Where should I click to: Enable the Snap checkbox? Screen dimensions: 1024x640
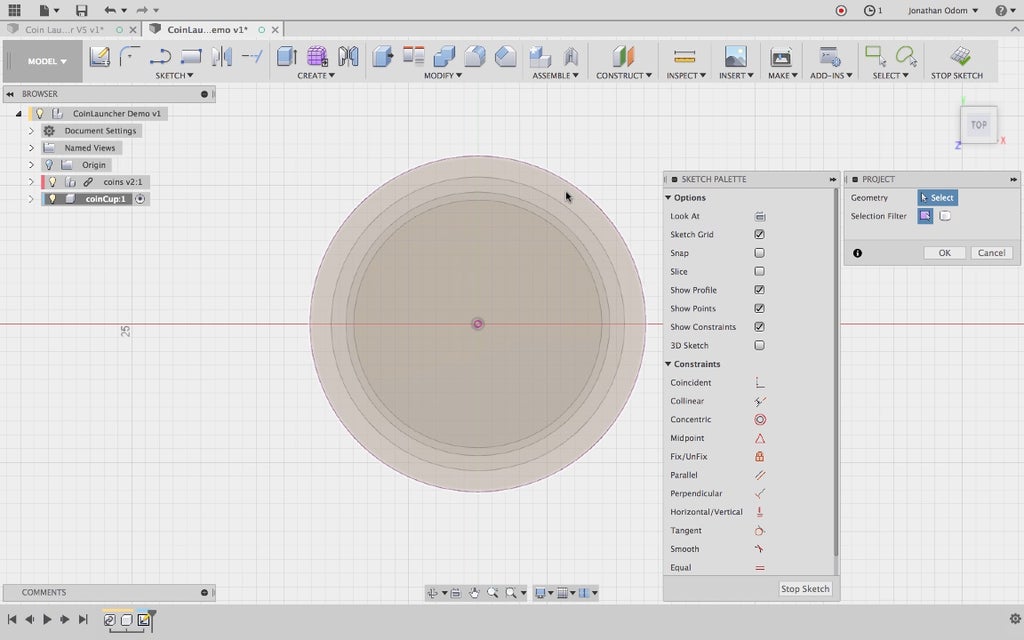click(x=760, y=253)
